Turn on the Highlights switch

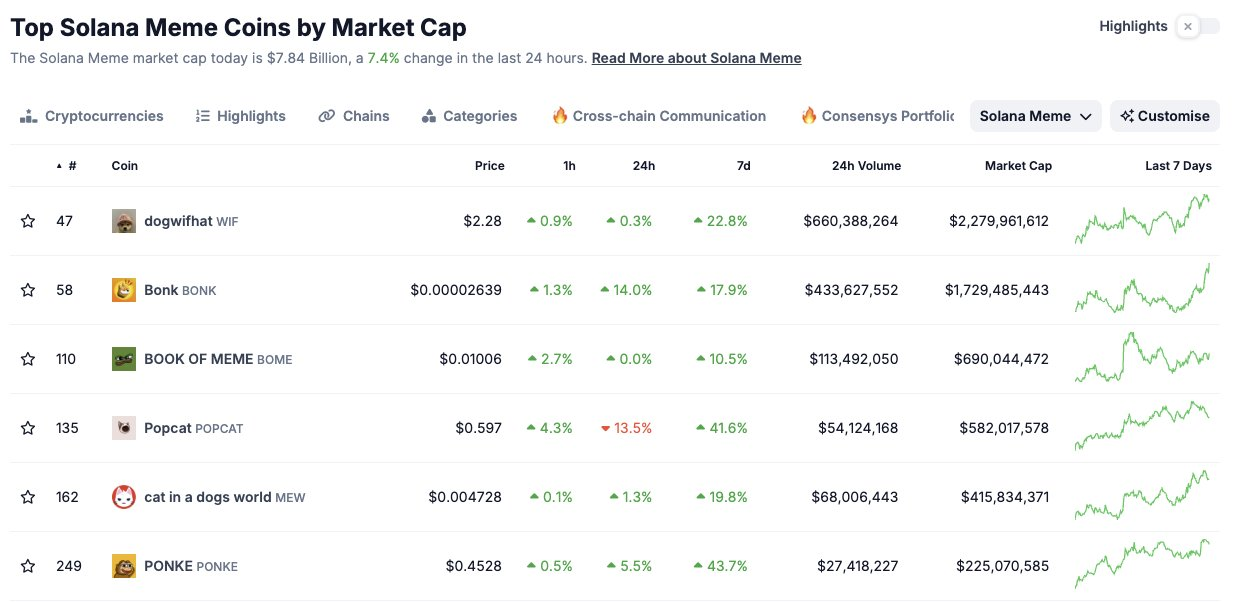coord(1198,27)
